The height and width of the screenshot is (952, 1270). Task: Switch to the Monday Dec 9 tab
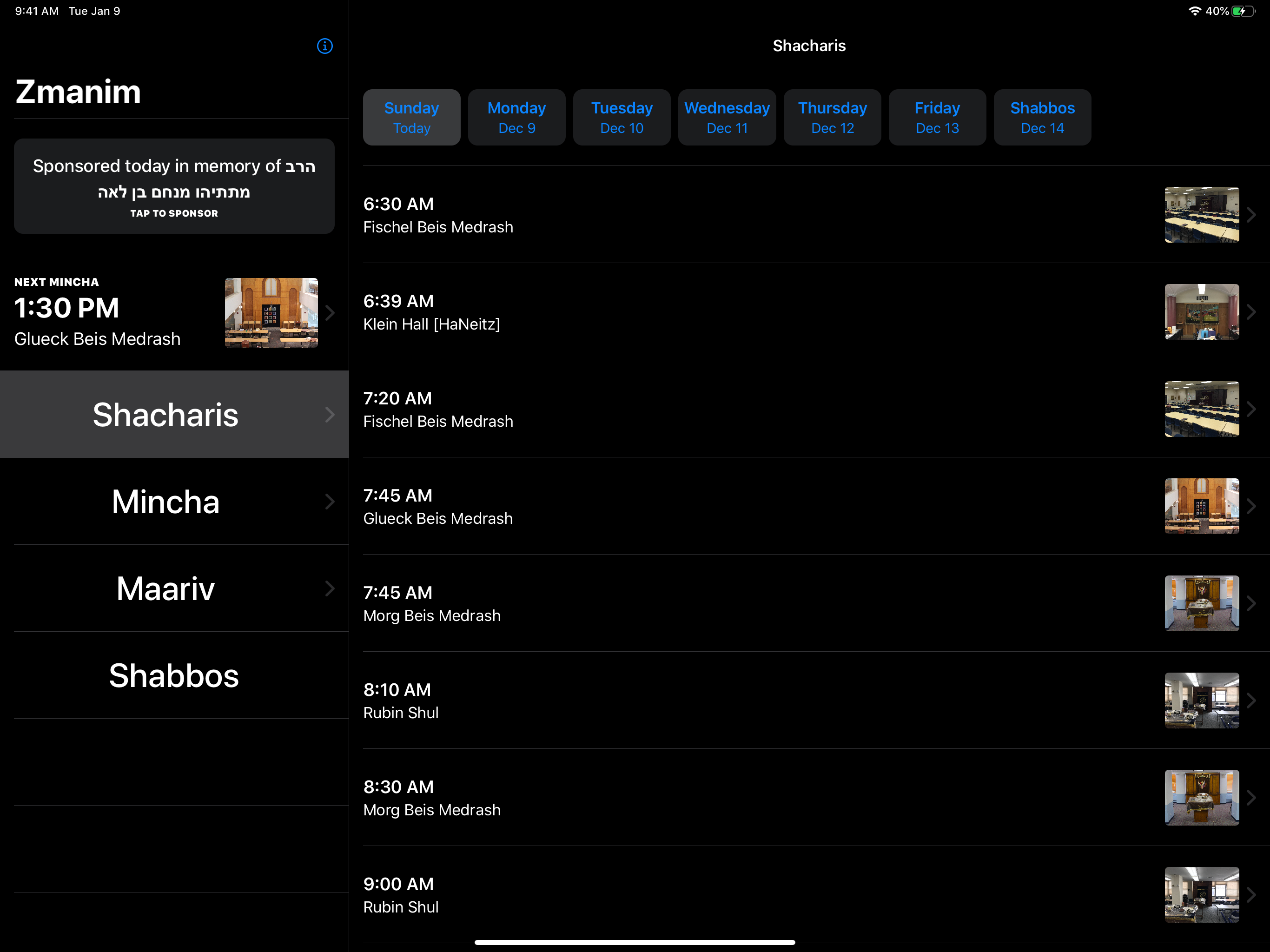pyautogui.click(x=517, y=117)
